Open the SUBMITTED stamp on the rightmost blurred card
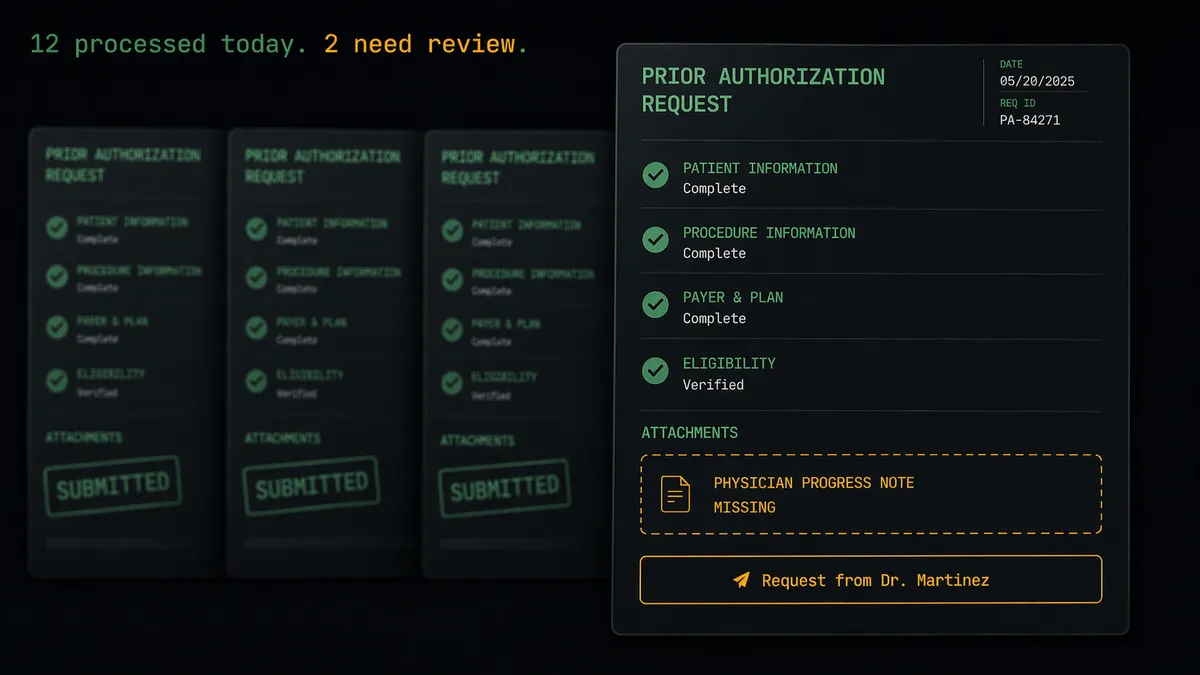The height and width of the screenshot is (675, 1200). [504, 488]
